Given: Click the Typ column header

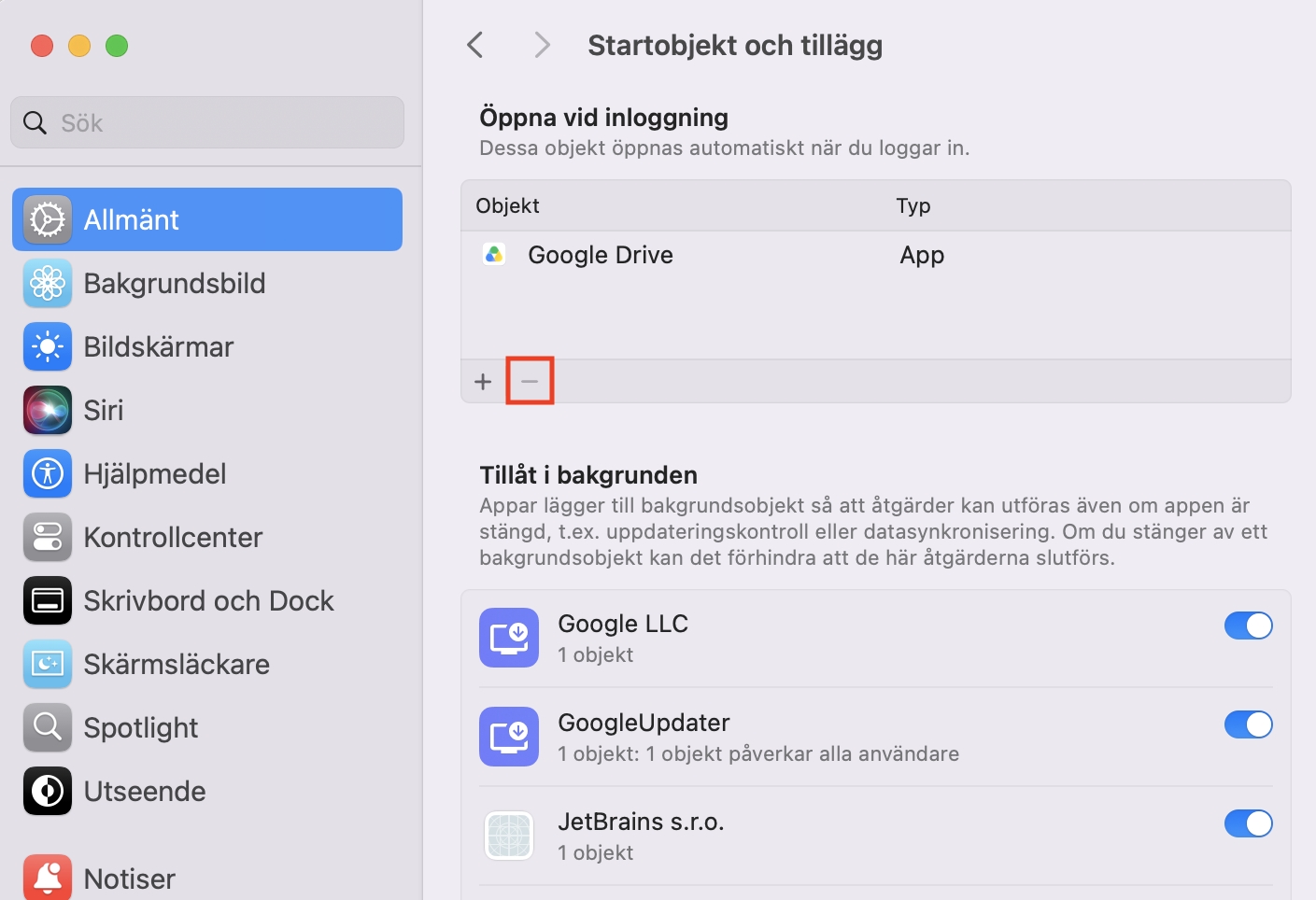Looking at the screenshot, I should (x=913, y=206).
